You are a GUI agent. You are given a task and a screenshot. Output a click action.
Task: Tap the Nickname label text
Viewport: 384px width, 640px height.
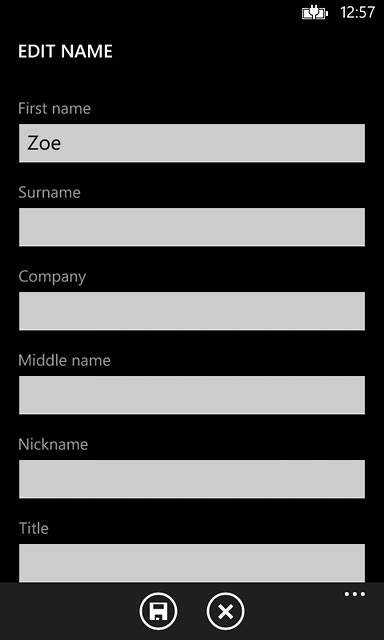(x=53, y=444)
